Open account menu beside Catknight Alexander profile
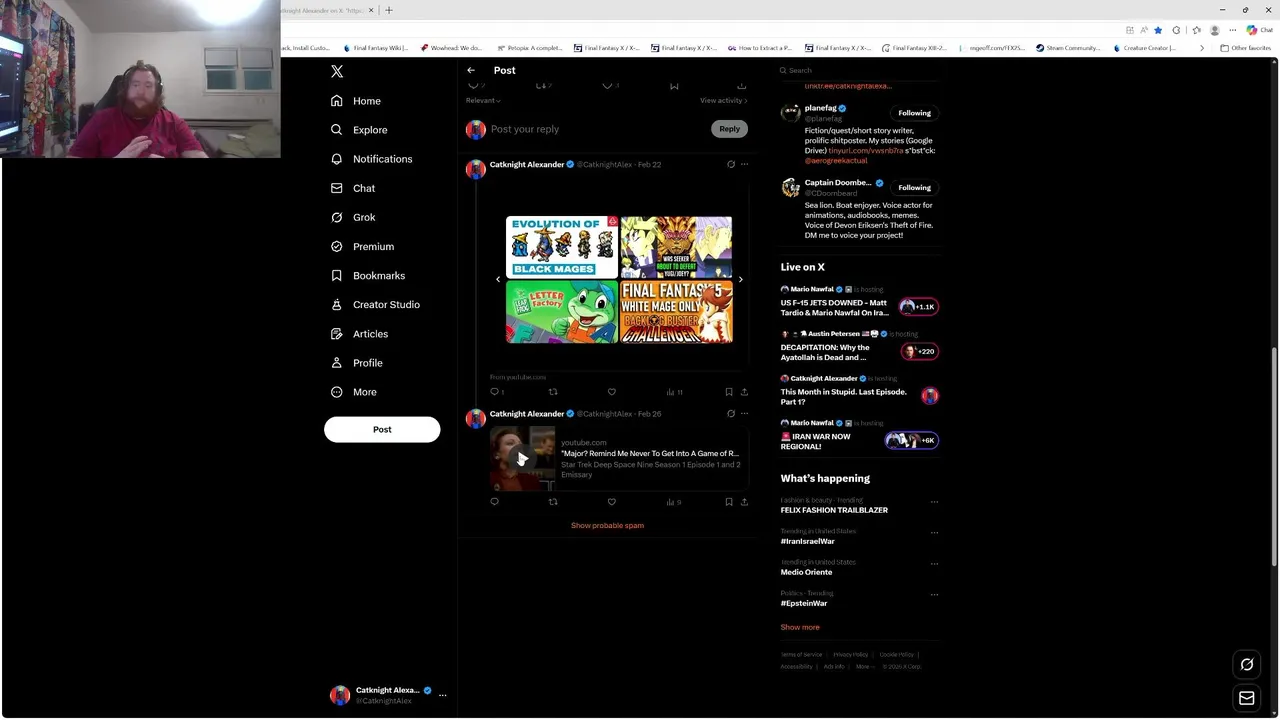Screen dimensions: 1280x720 pyautogui.click(x=442, y=695)
